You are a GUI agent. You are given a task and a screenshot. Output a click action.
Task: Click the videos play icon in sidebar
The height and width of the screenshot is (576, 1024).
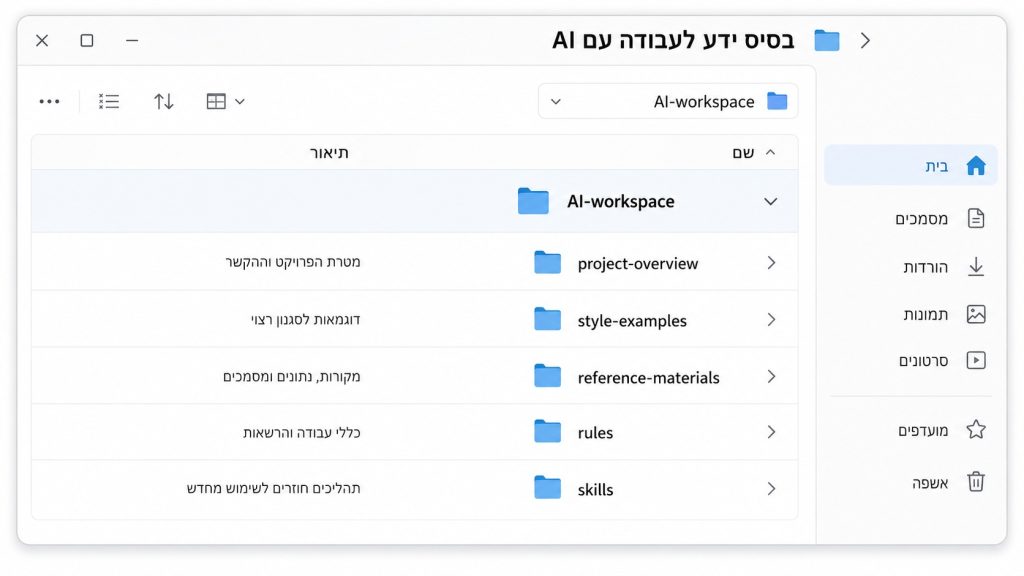click(x=976, y=360)
